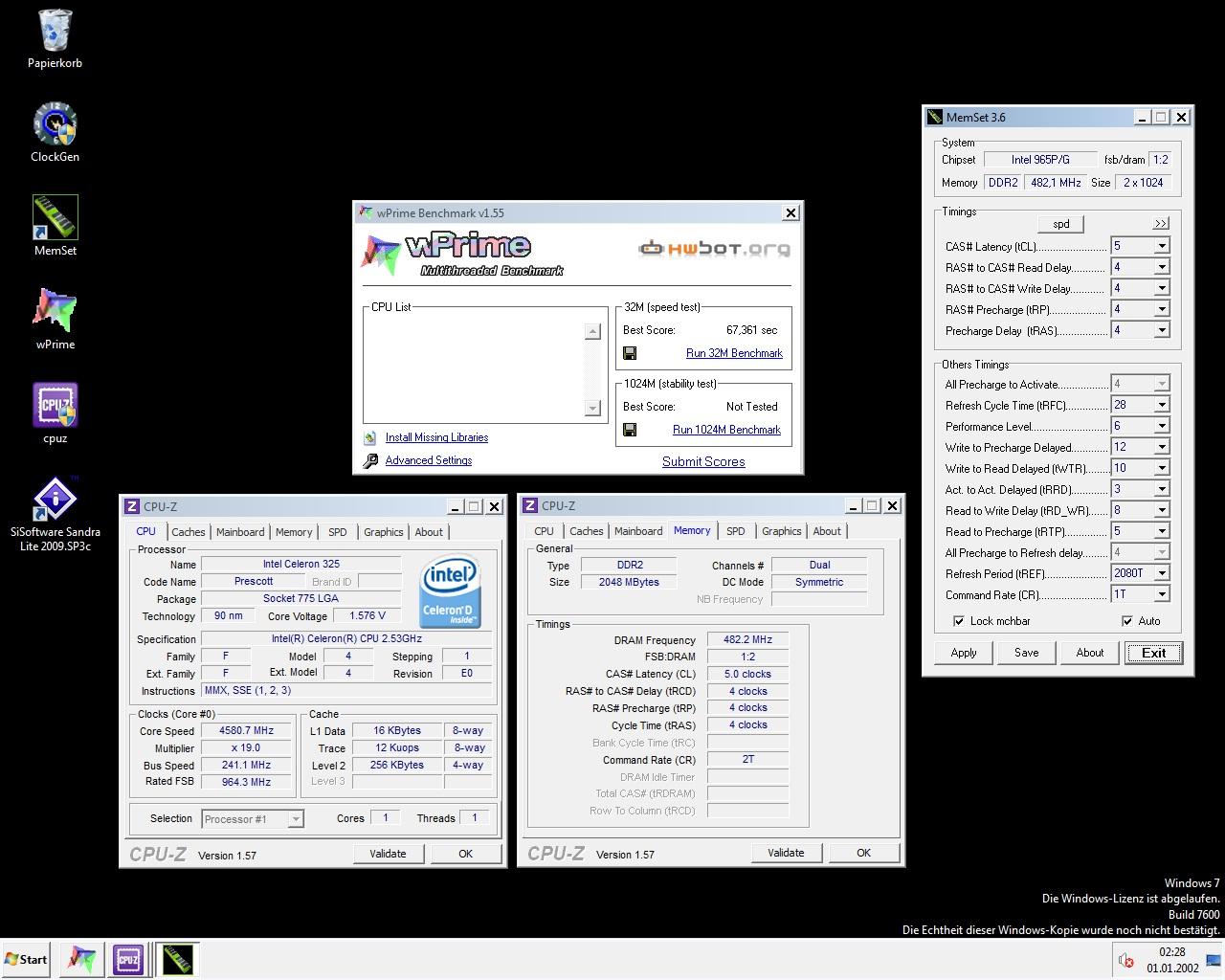Image resolution: width=1225 pixels, height=980 pixels.
Task: Click CPU List scroll down arrow
Action: (x=592, y=409)
